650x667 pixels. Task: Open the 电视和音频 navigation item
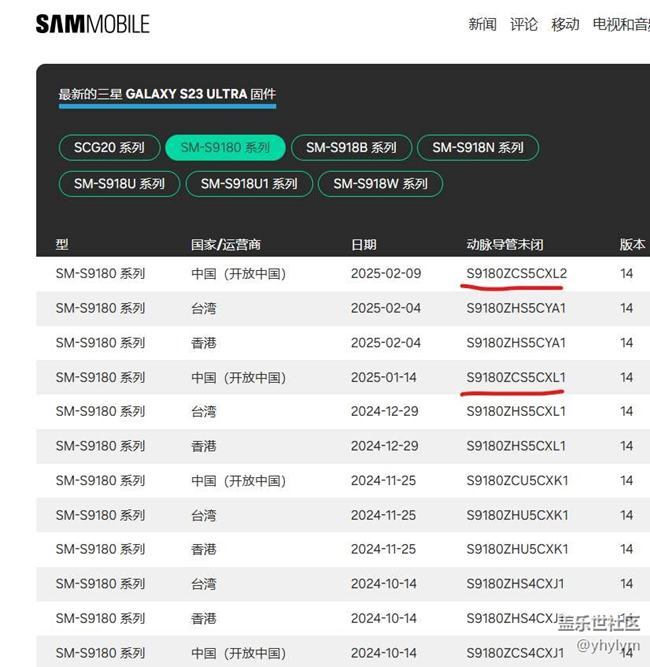pyautogui.click(x=620, y=24)
